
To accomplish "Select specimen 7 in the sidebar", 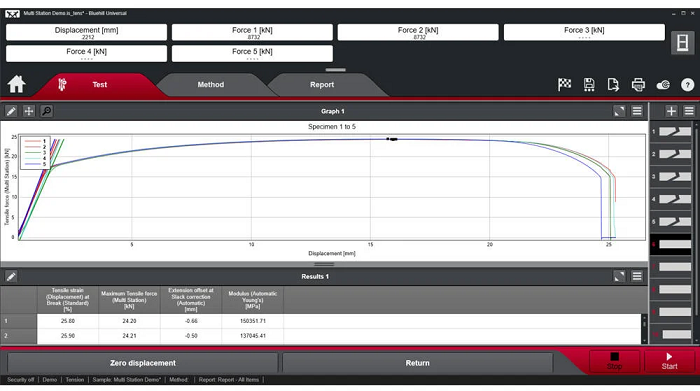I will tap(671, 267).
